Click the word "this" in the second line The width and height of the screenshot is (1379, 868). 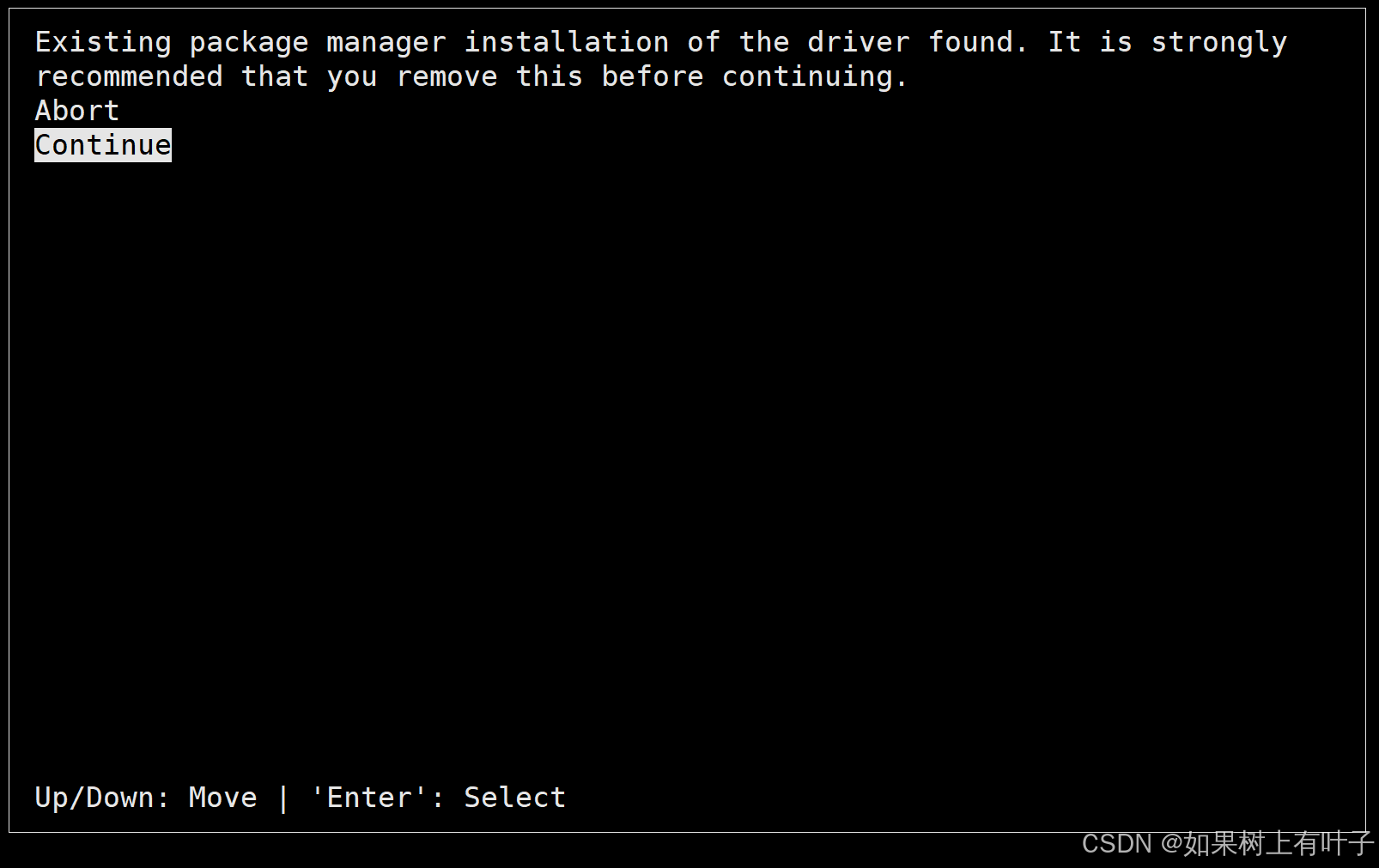coord(550,77)
